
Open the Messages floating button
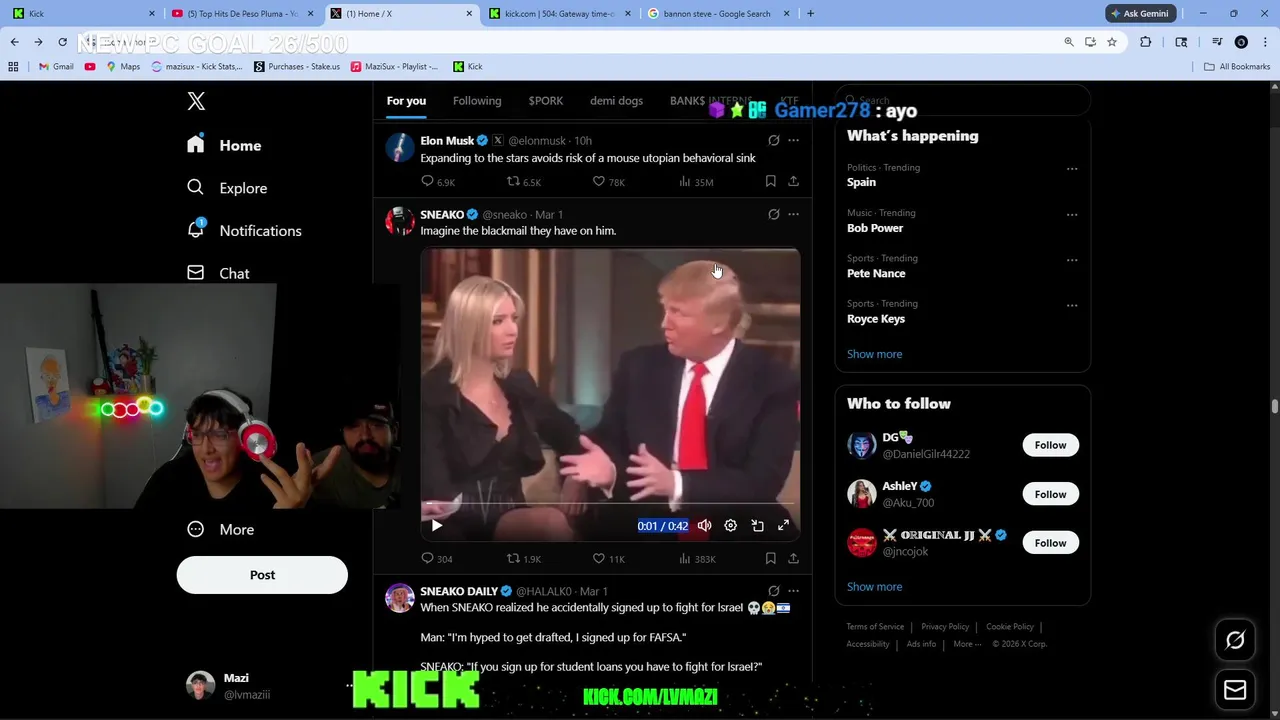1235,690
